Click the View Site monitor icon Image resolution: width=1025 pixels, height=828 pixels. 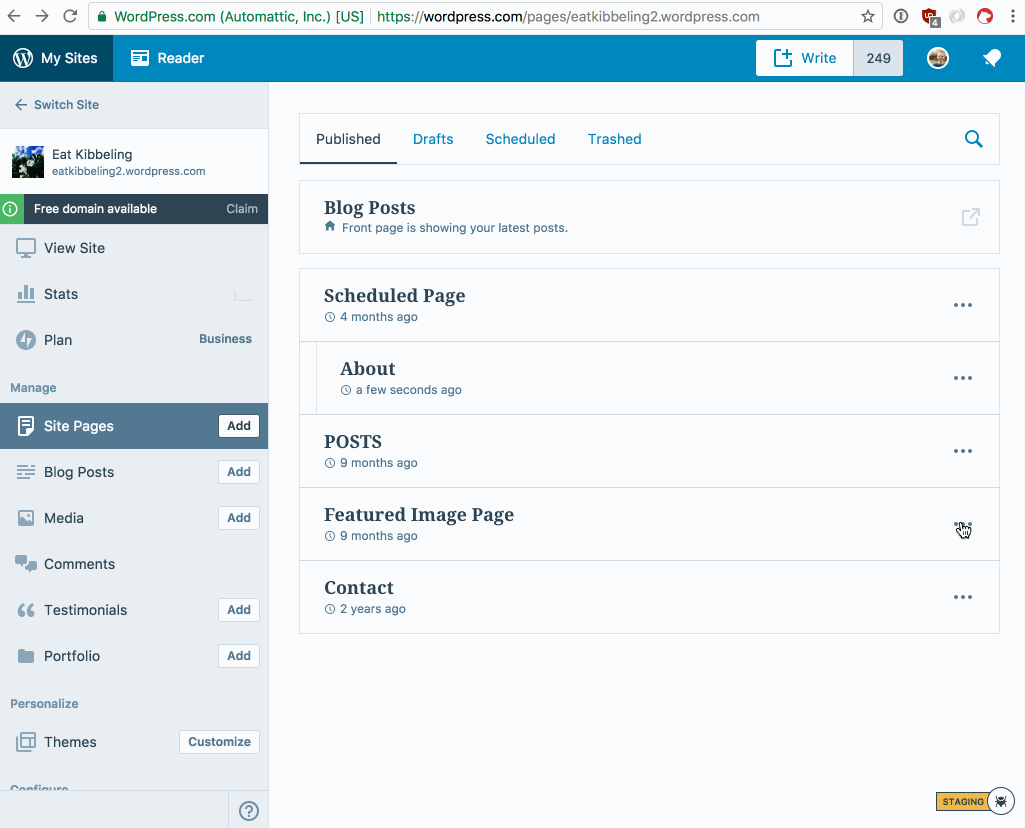[25, 248]
